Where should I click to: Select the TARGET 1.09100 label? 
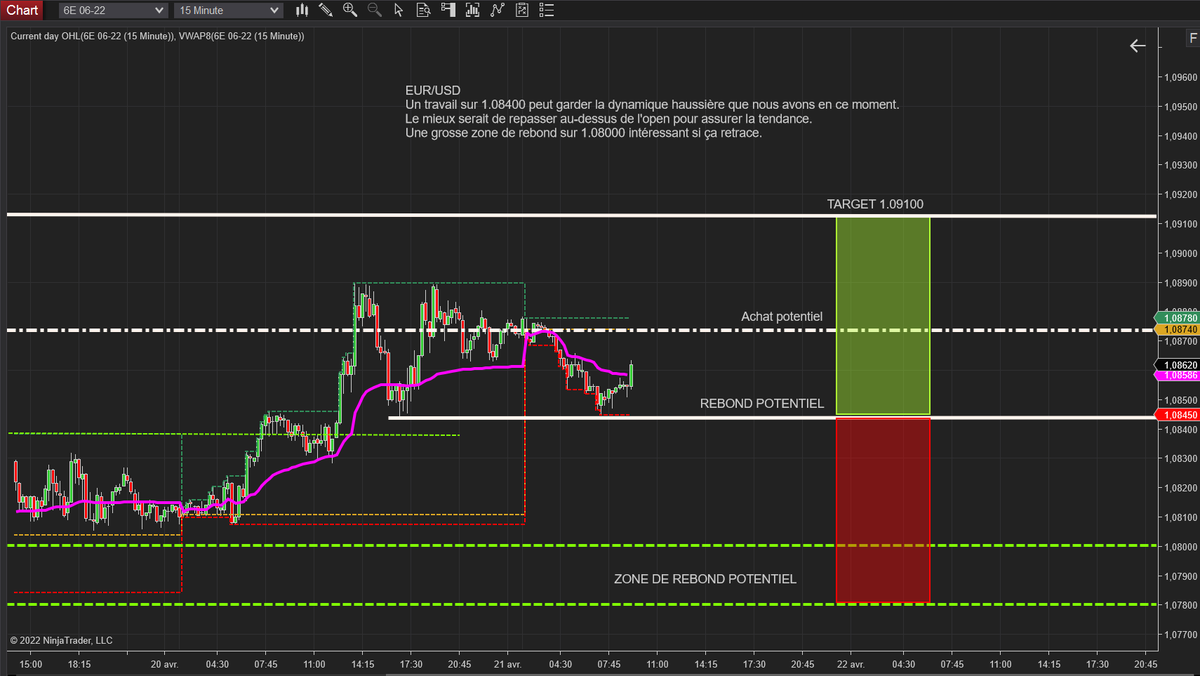pyautogui.click(x=875, y=204)
